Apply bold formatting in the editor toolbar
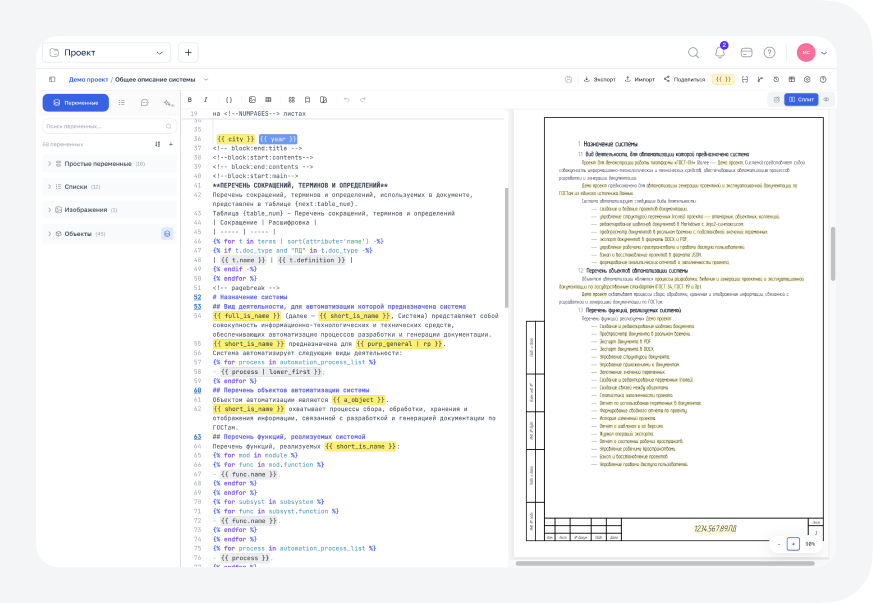This screenshot has width=873, height=603. (x=190, y=100)
